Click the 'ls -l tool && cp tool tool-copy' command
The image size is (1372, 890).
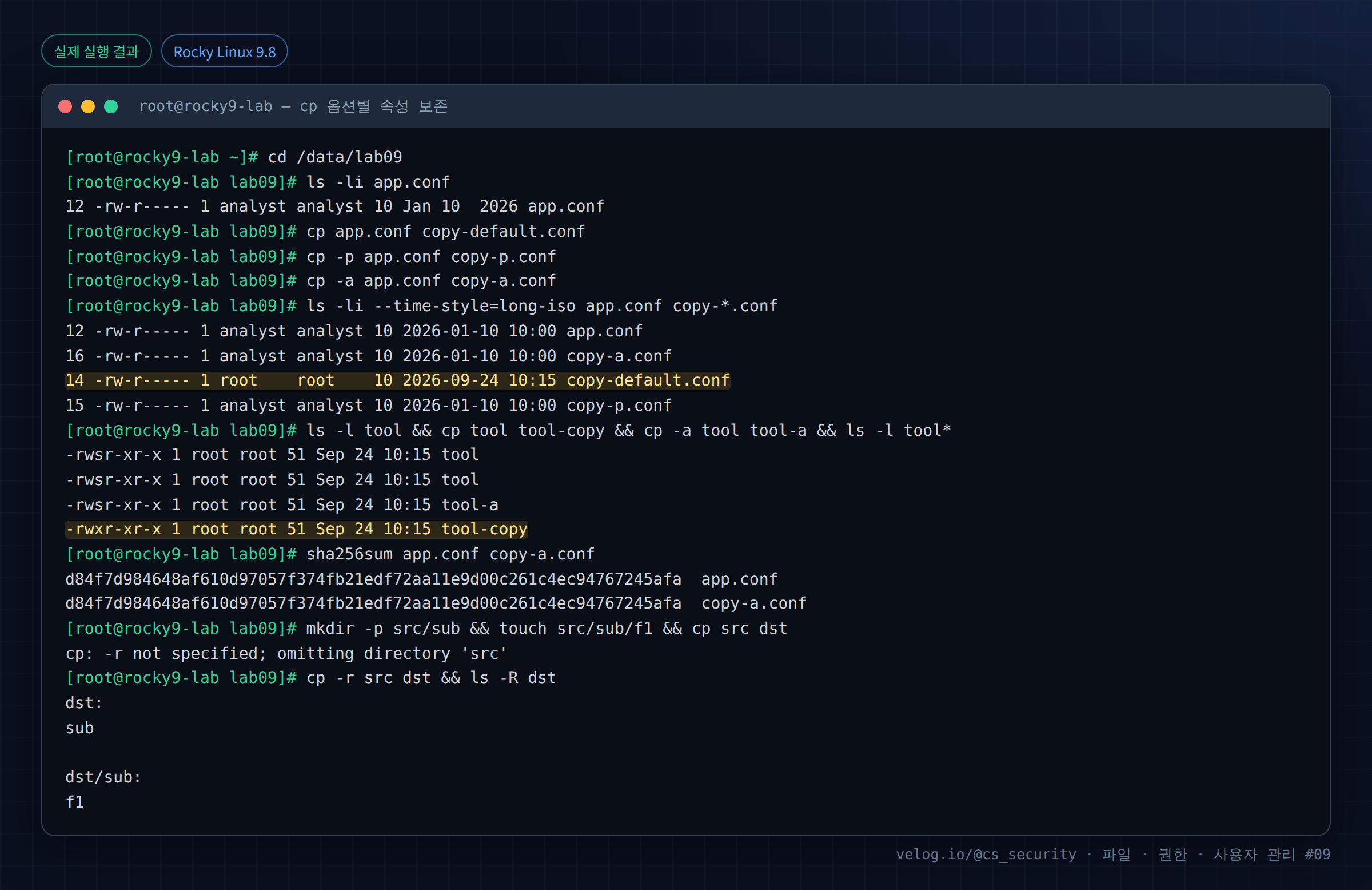pos(508,430)
